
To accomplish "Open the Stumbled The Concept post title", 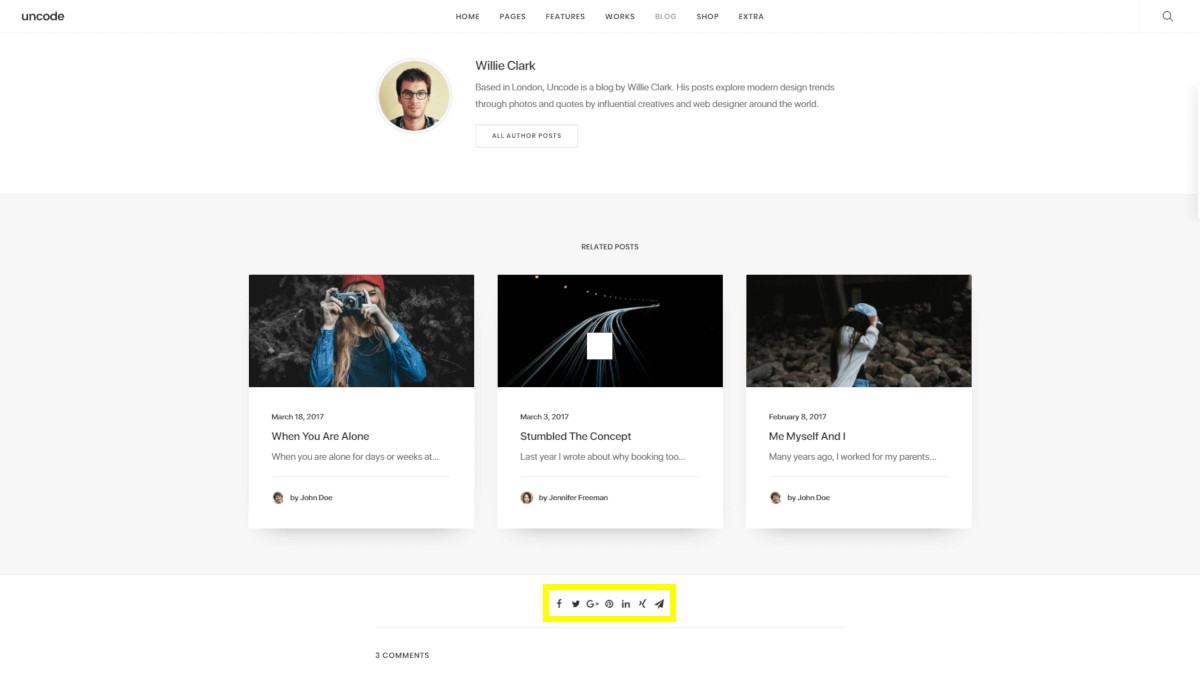I will [575, 436].
